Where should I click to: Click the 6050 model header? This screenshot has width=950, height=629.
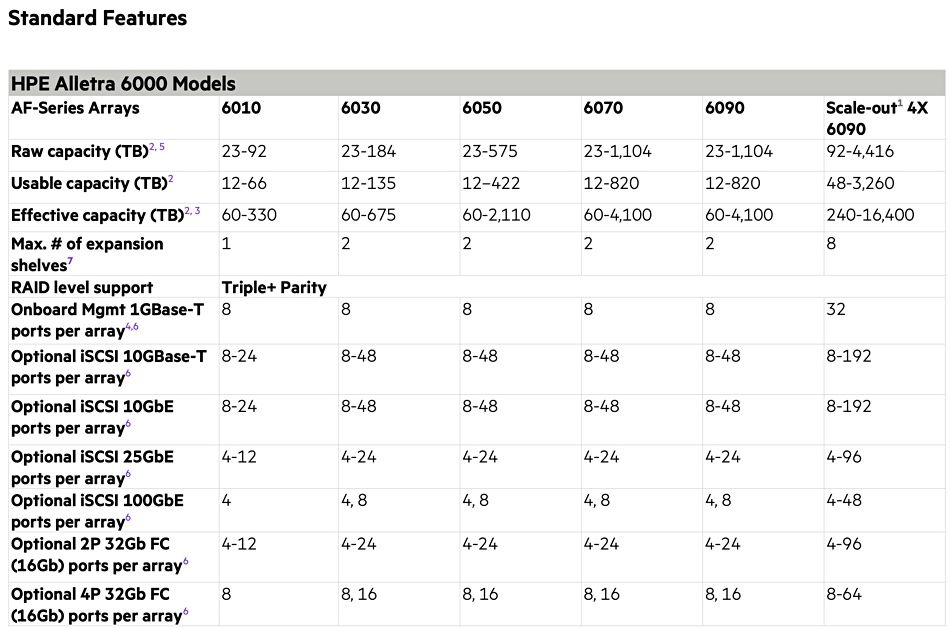tap(482, 108)
